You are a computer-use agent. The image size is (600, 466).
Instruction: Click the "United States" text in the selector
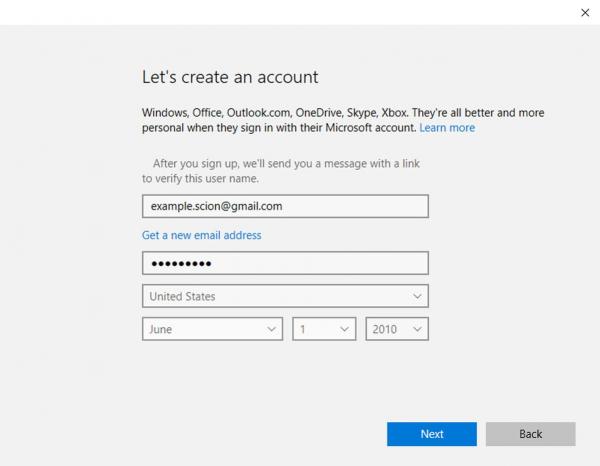coord(182,296)
